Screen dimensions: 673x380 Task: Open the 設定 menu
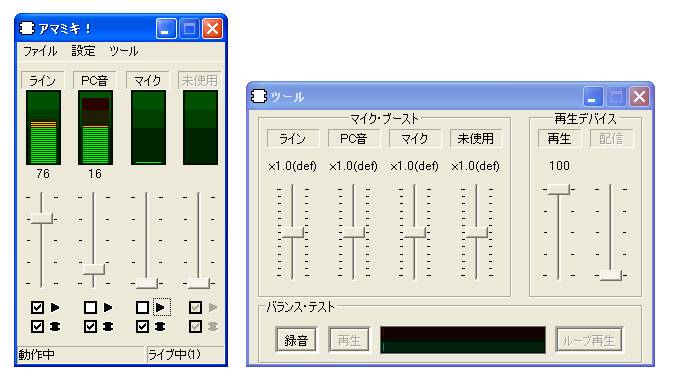[83, 51]
